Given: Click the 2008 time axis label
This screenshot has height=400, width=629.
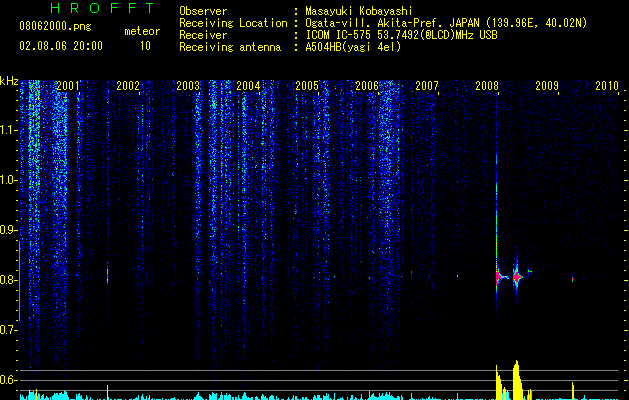Looking at the screenshot, I should pyautogui.click(x=487, y=85).
